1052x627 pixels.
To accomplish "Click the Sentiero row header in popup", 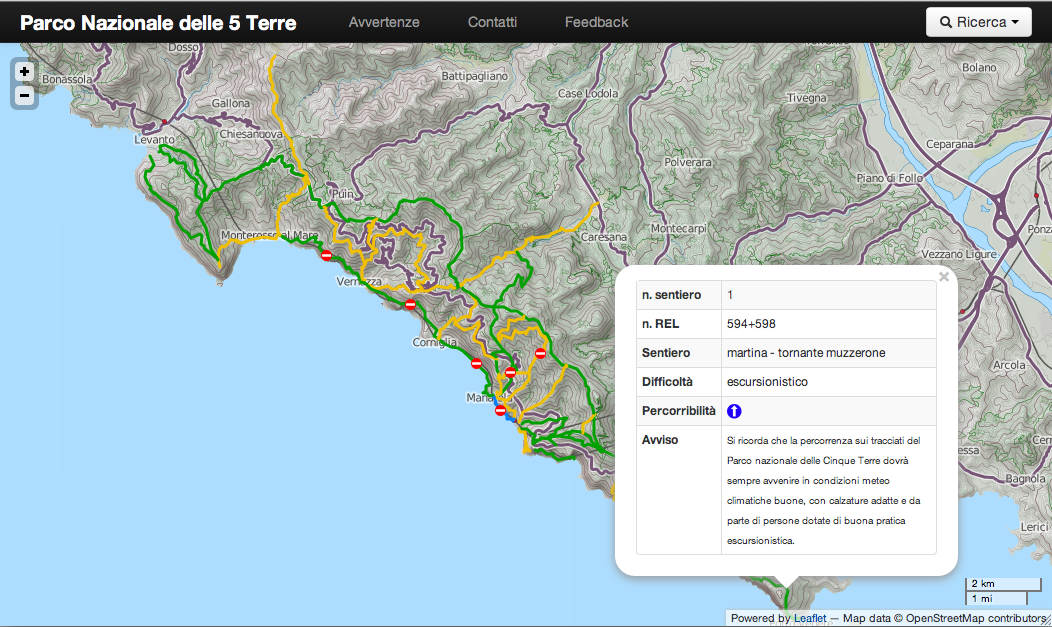I will coord(666,353).
